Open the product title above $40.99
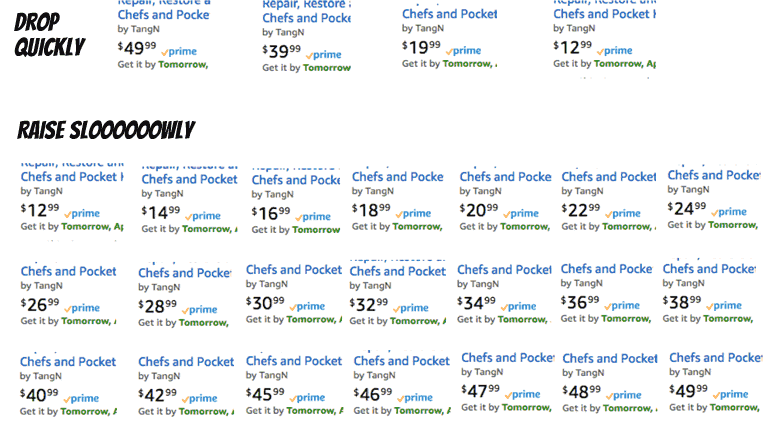780x433 pixels. [68, 362]
